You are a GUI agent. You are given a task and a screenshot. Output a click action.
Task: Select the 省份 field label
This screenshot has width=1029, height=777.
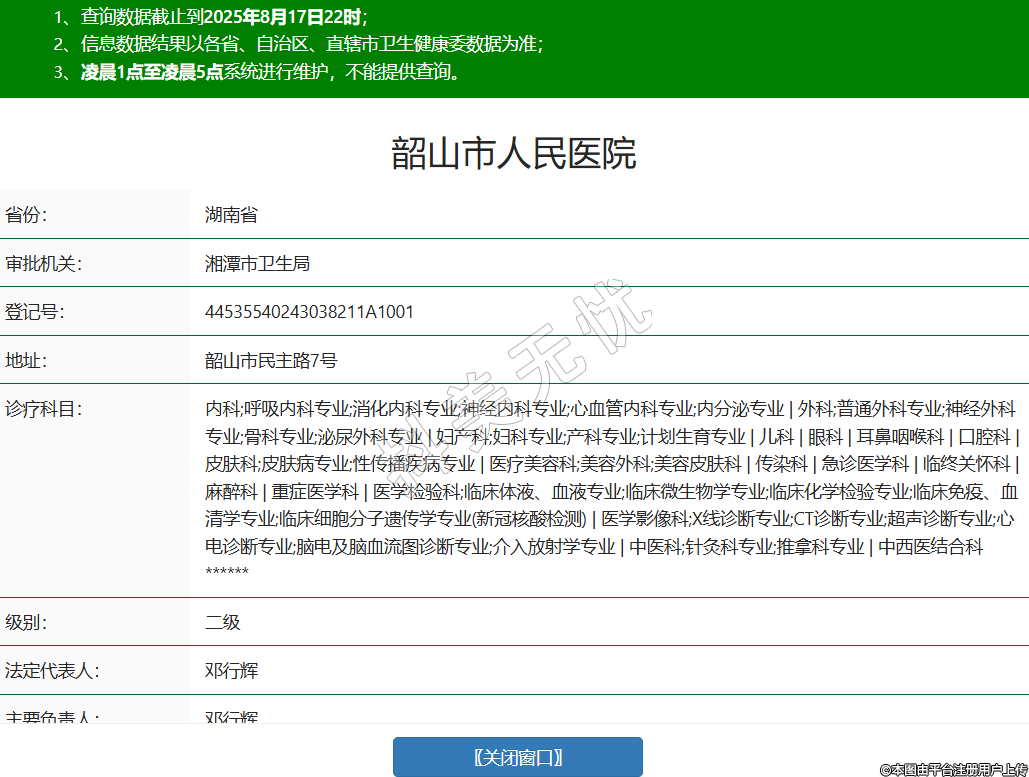tap(27, 215)
